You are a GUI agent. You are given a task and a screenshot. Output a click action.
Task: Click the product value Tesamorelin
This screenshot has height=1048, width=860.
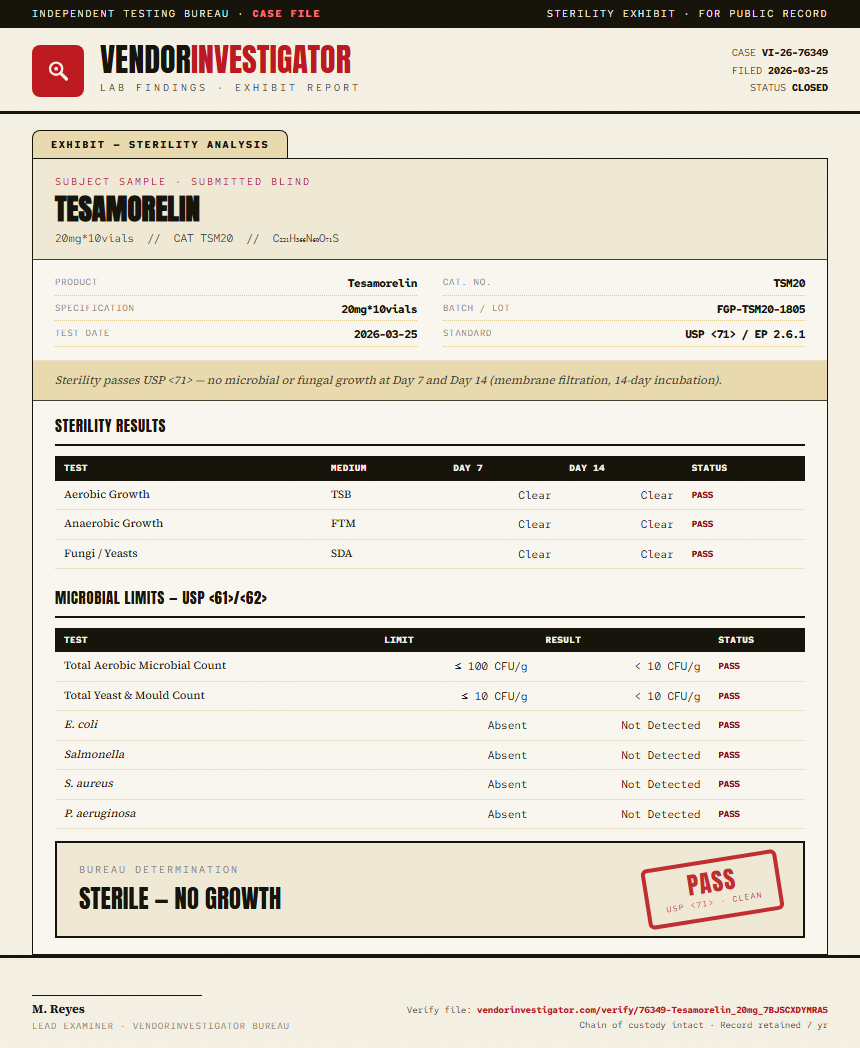click(382, 283)
